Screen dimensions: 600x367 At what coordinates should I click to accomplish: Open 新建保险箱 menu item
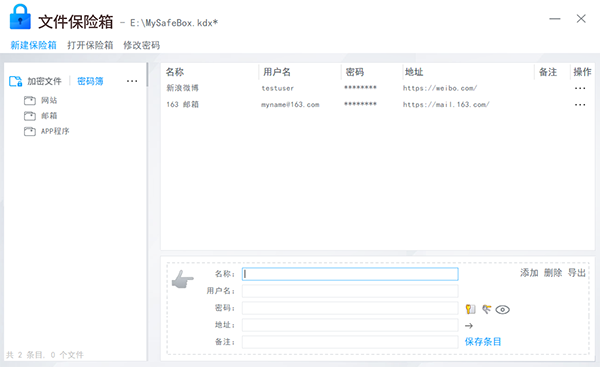33,45
